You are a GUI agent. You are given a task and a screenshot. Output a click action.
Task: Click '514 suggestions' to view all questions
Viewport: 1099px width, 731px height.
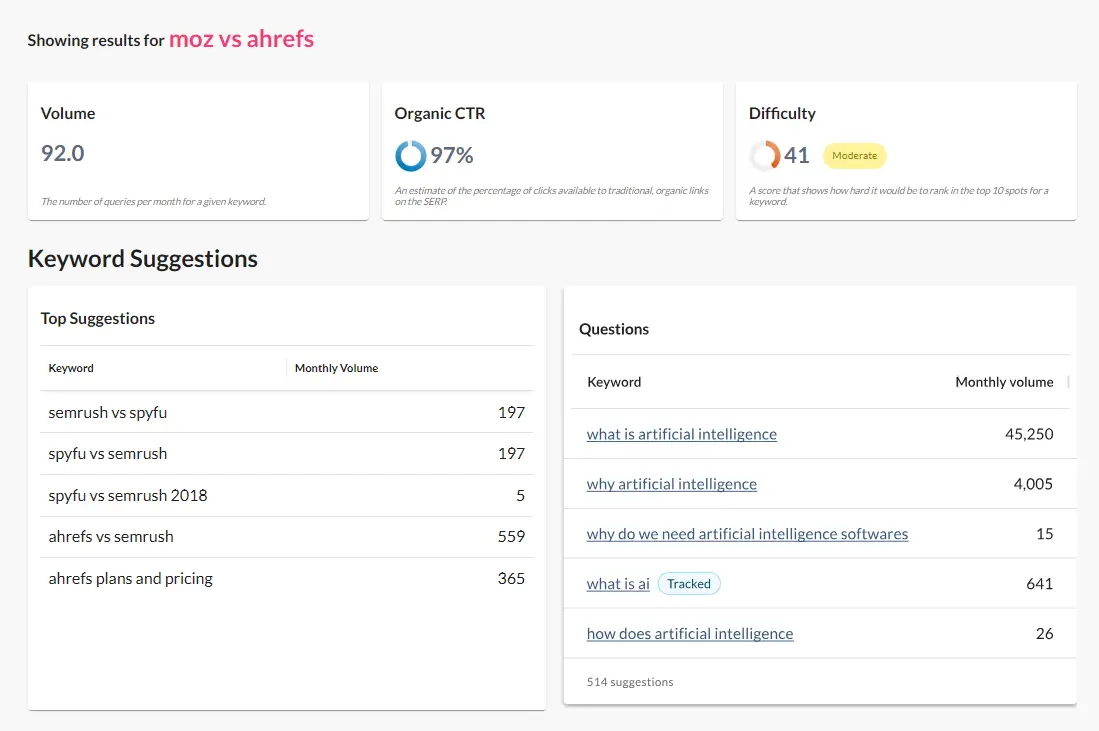(x=630, y=681)
